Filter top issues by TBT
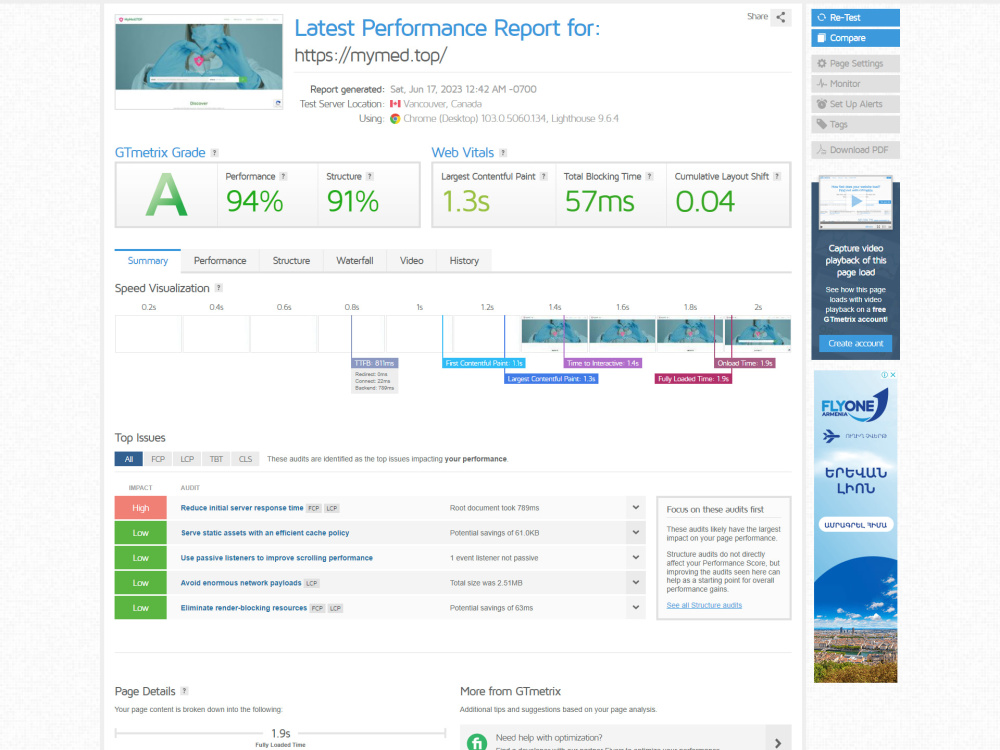Screen dimensions: 1000x750 click(216, 459)
